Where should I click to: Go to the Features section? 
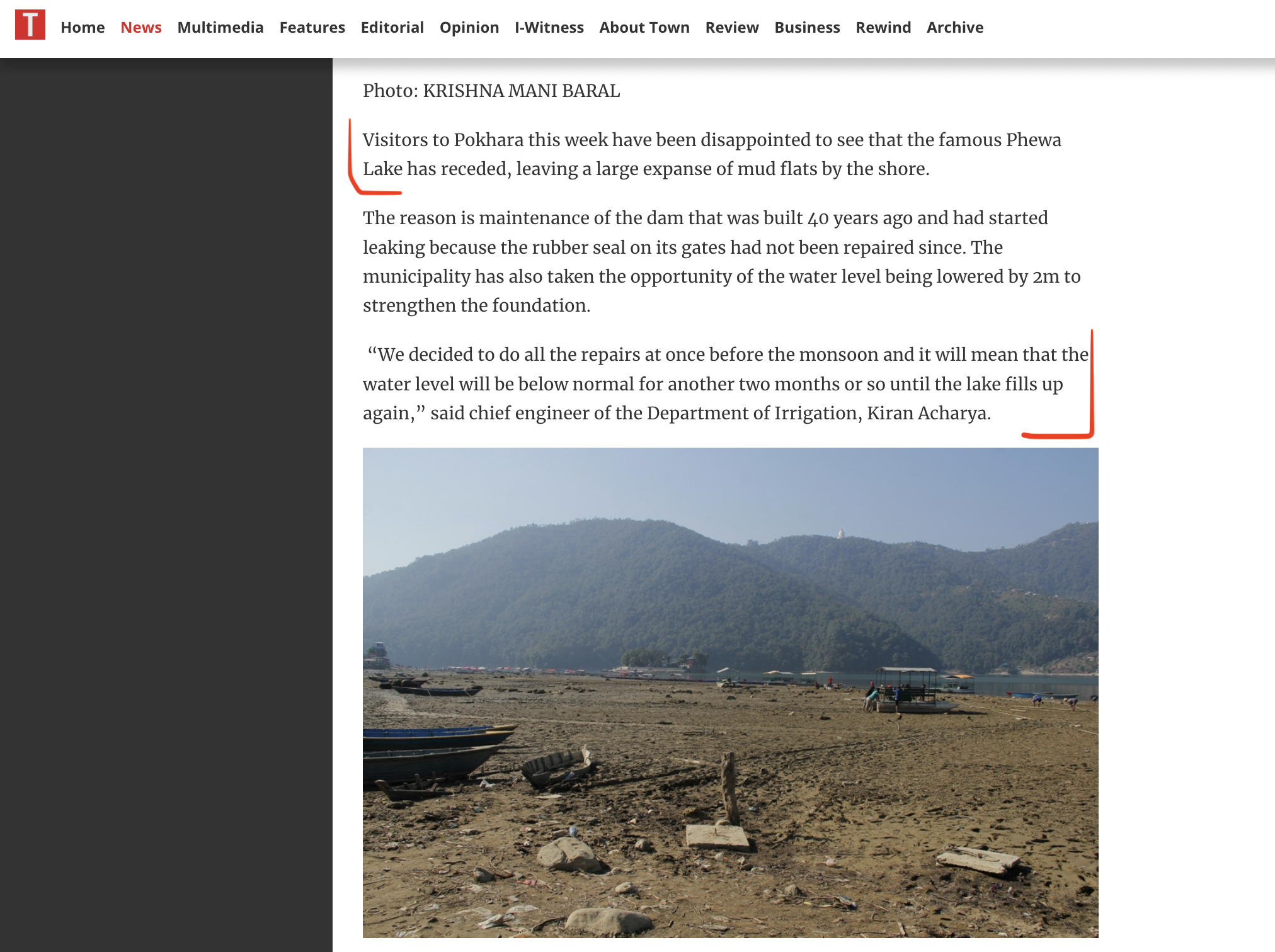click(x=312, y=28)
